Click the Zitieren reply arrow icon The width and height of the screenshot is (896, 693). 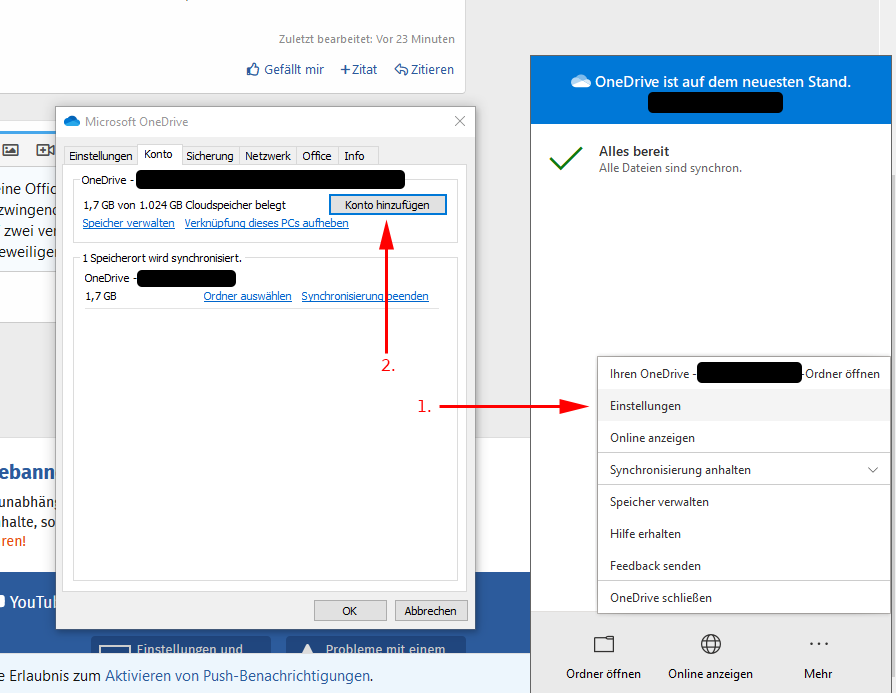[401, 70]
